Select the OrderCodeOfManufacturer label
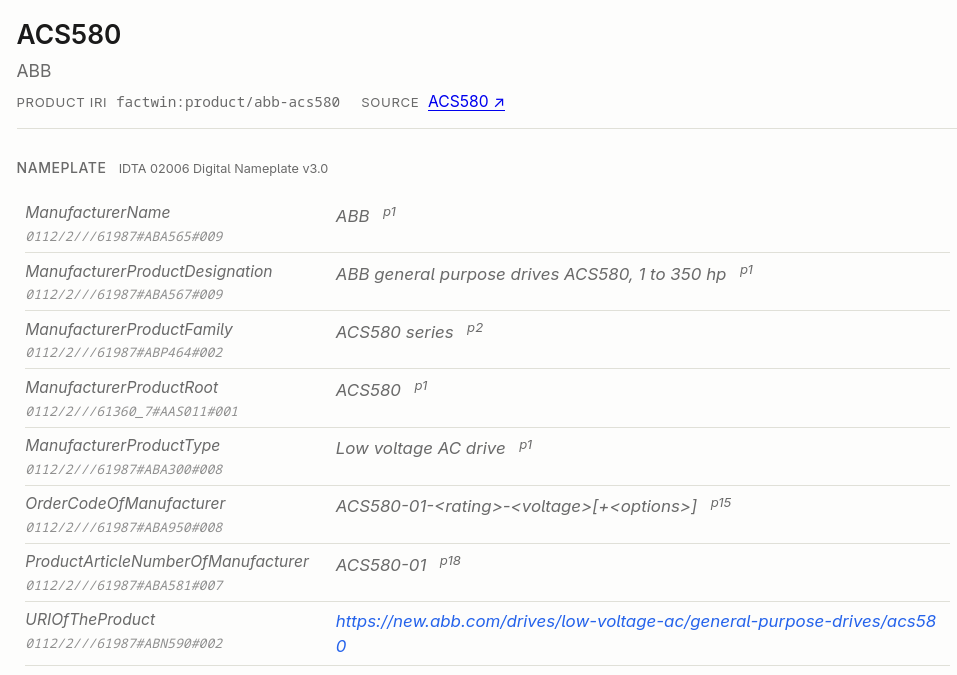Screen dimensions: 957x675 [x=125, y=504]
